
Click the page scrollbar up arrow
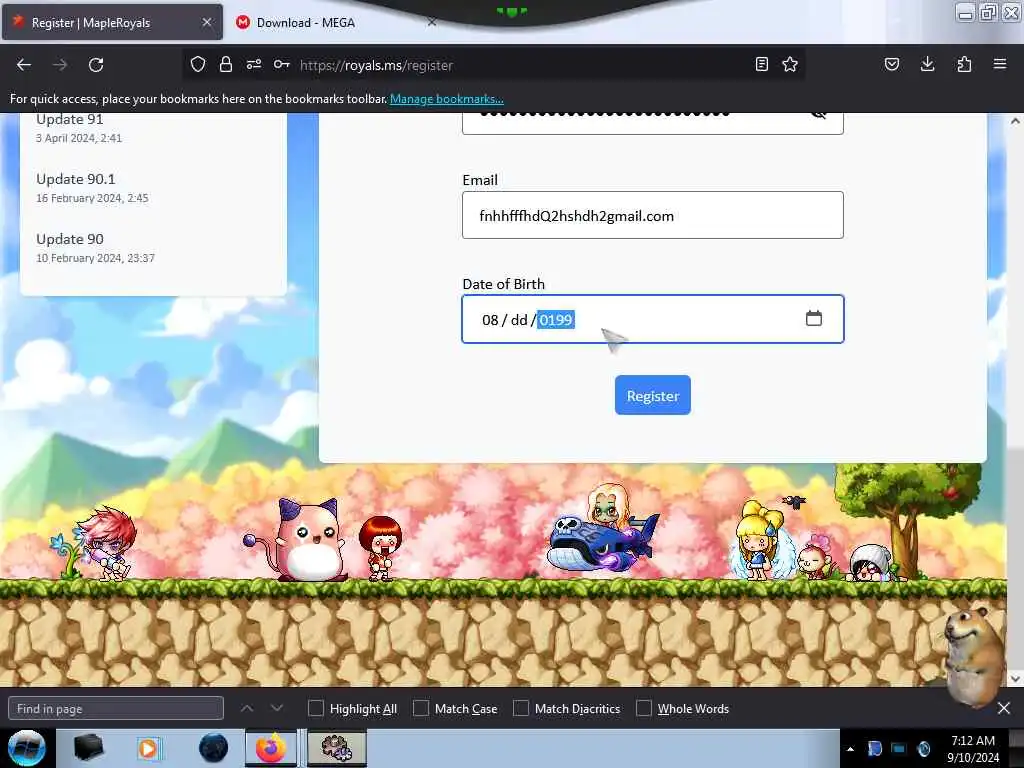(1015, 121)
